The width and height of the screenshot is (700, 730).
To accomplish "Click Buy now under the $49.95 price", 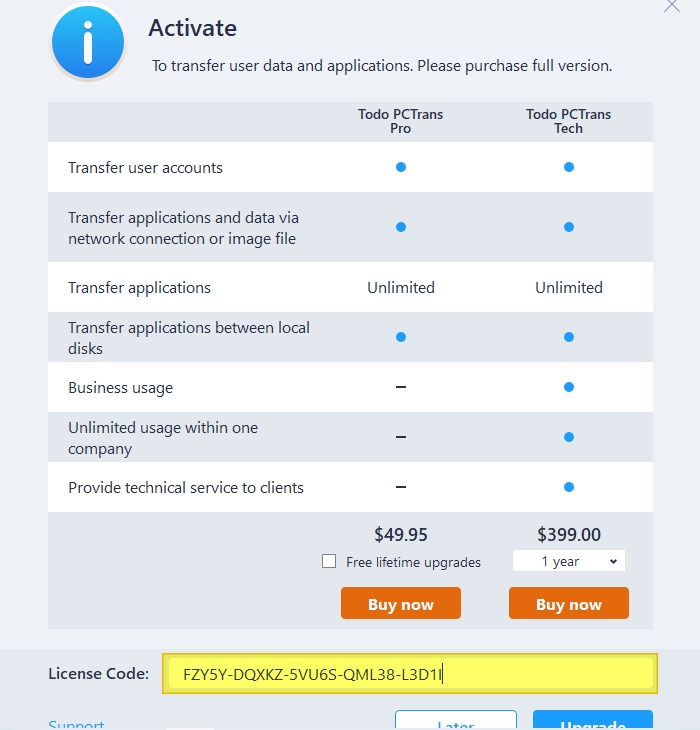I will click(401, 604).
